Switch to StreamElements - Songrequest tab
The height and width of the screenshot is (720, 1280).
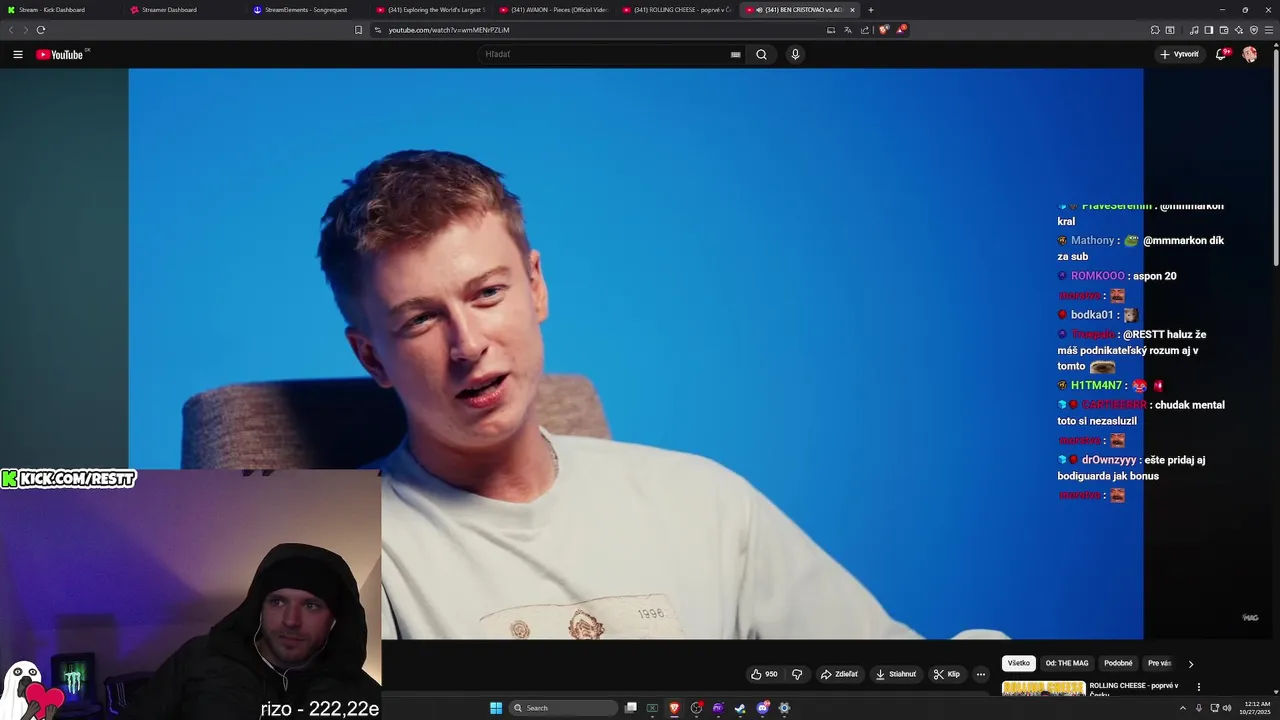point(305,10)
